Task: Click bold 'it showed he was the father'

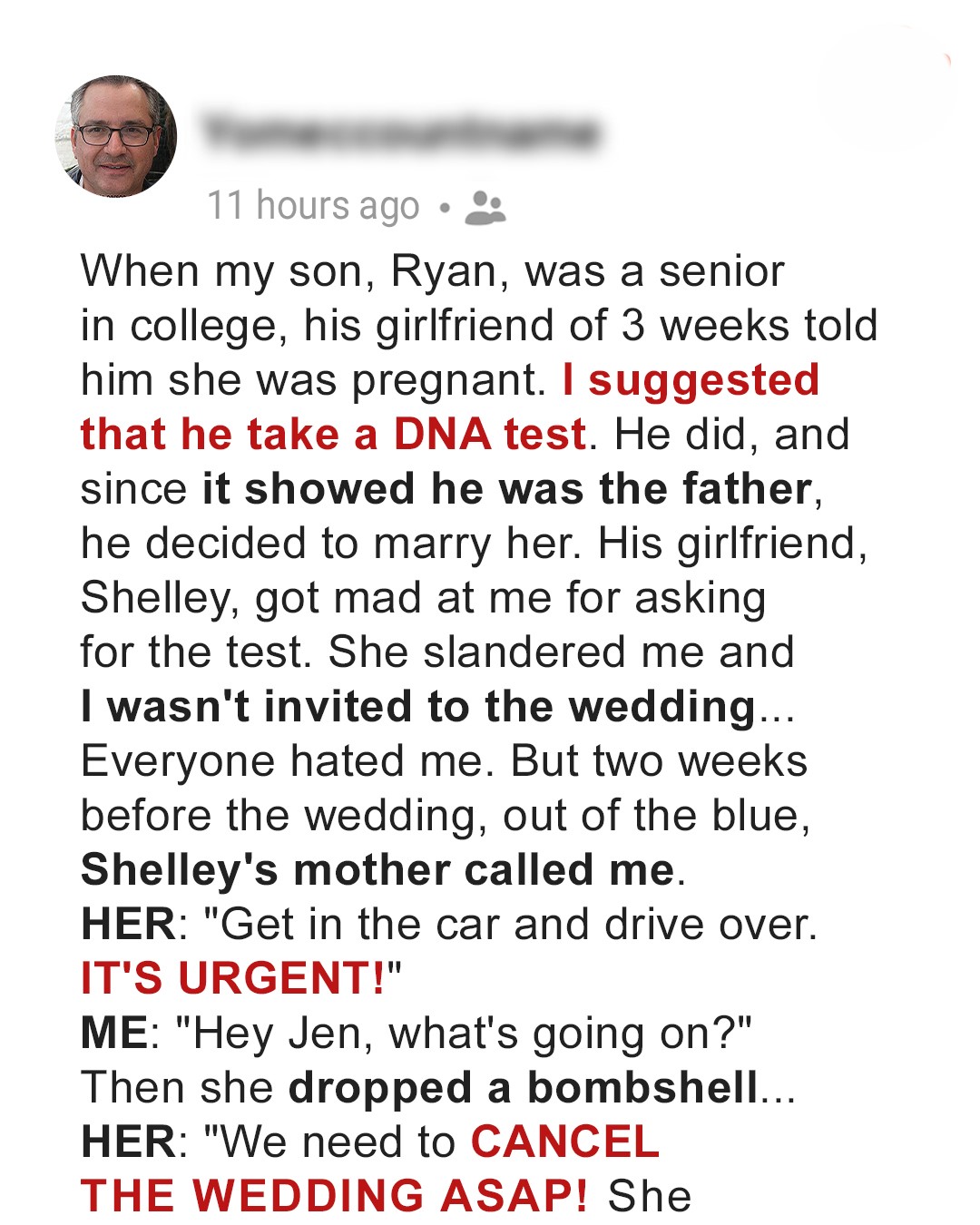Action: pyautogui.click(x=506, y=489)
